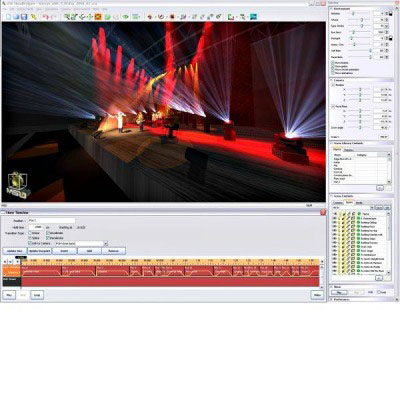Click the green eye icon in toolbar
This screenshot has height=400, width=400.
[x=125, y=16]
